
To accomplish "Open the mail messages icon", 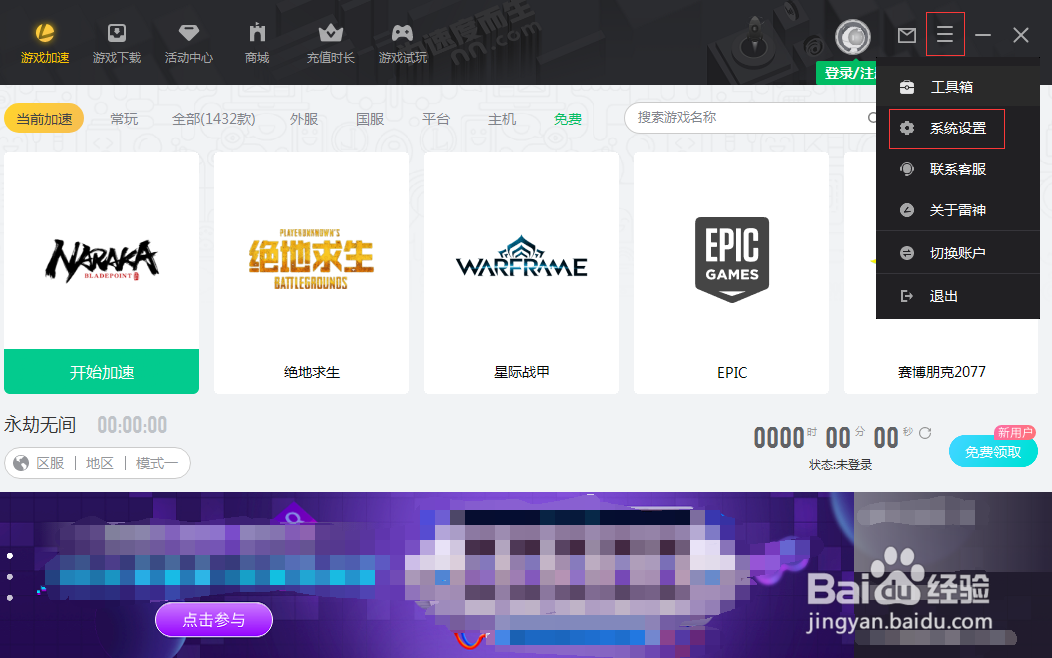I will coord(907,35).
